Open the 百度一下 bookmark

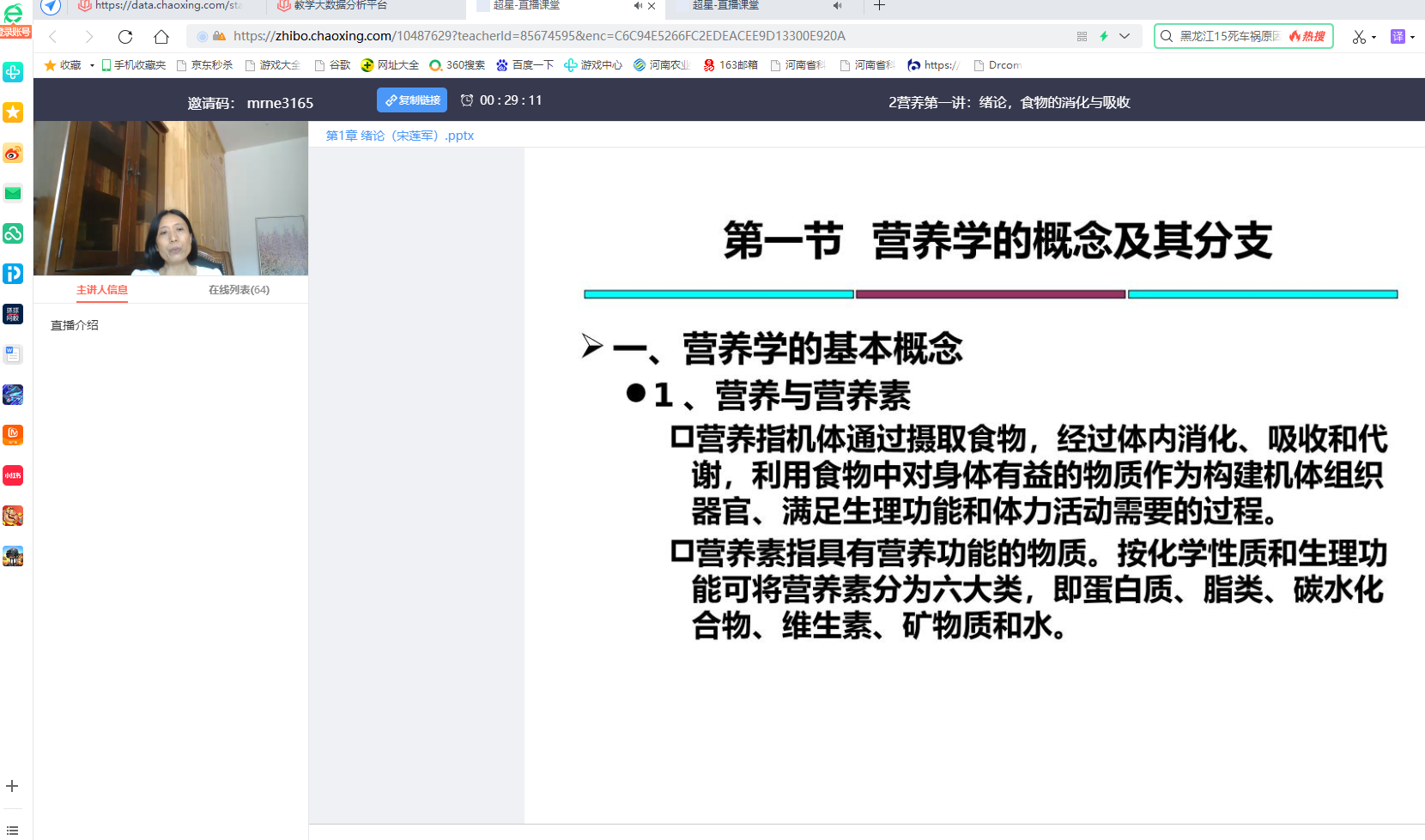pyautogui.click(x=525, y=65)
